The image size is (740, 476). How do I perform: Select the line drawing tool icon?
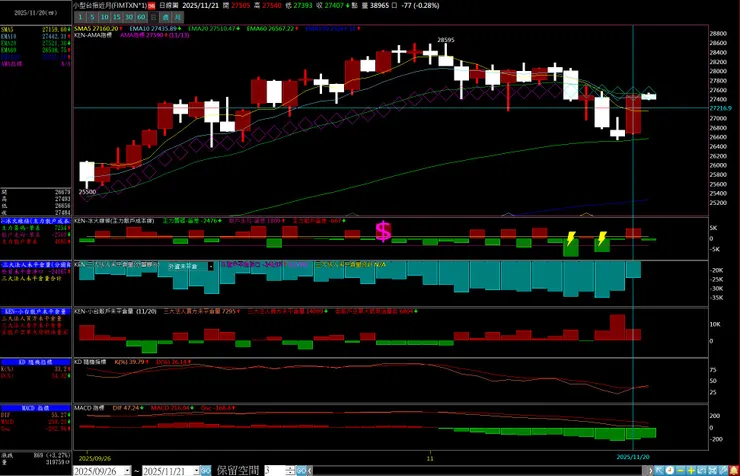[x=723, y=470]
